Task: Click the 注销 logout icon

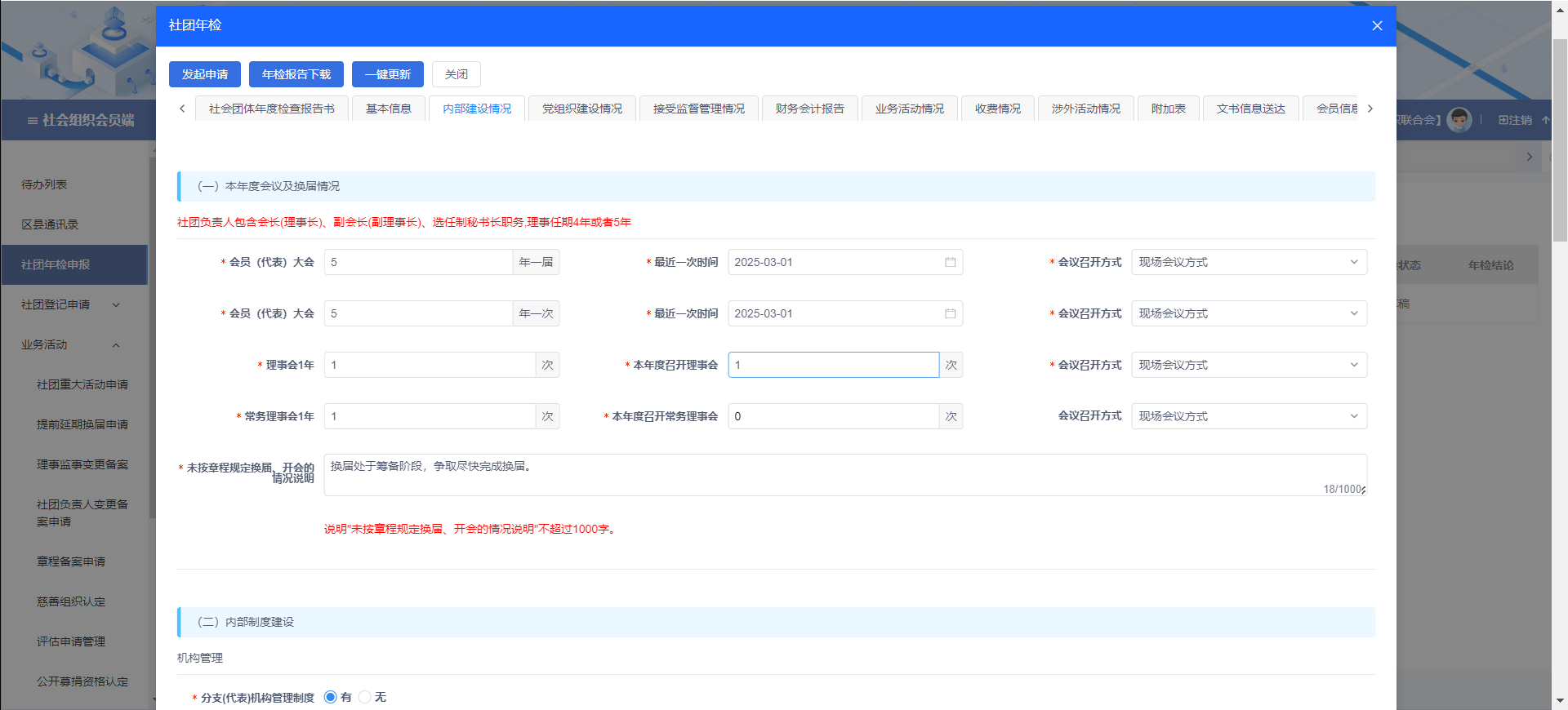Action: (x=1503, y=120)
